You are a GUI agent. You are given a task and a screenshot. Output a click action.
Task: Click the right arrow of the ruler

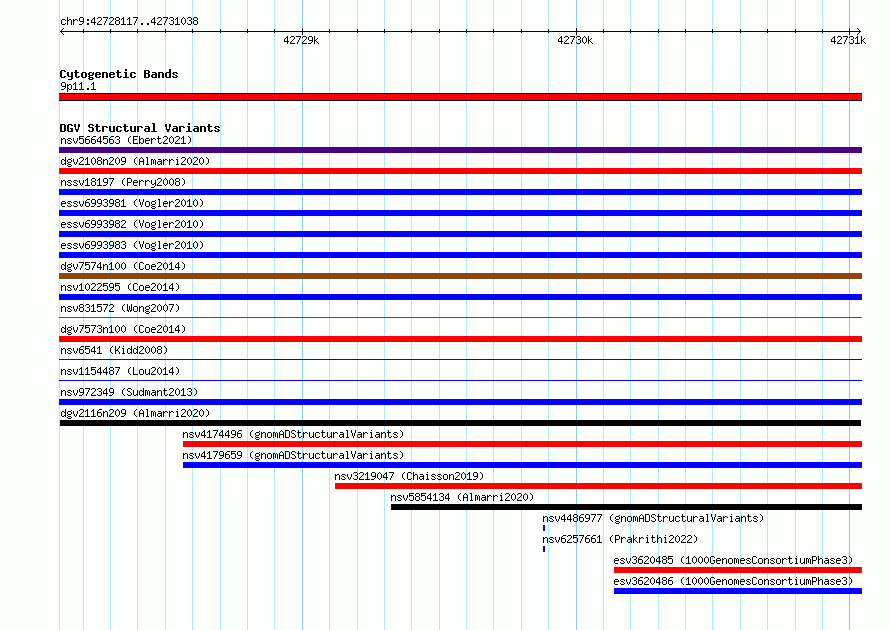[858, 31]
